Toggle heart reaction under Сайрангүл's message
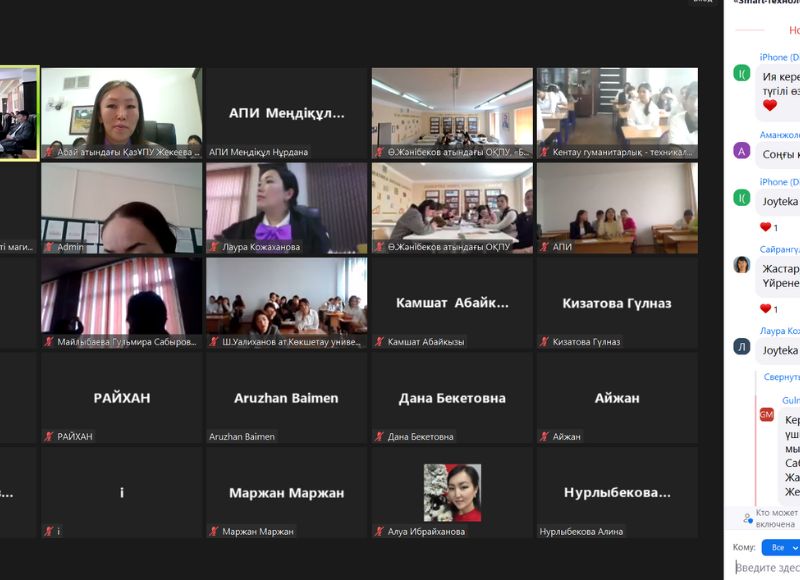The height and width of the screenshot is (580, 800). [766, 309]
